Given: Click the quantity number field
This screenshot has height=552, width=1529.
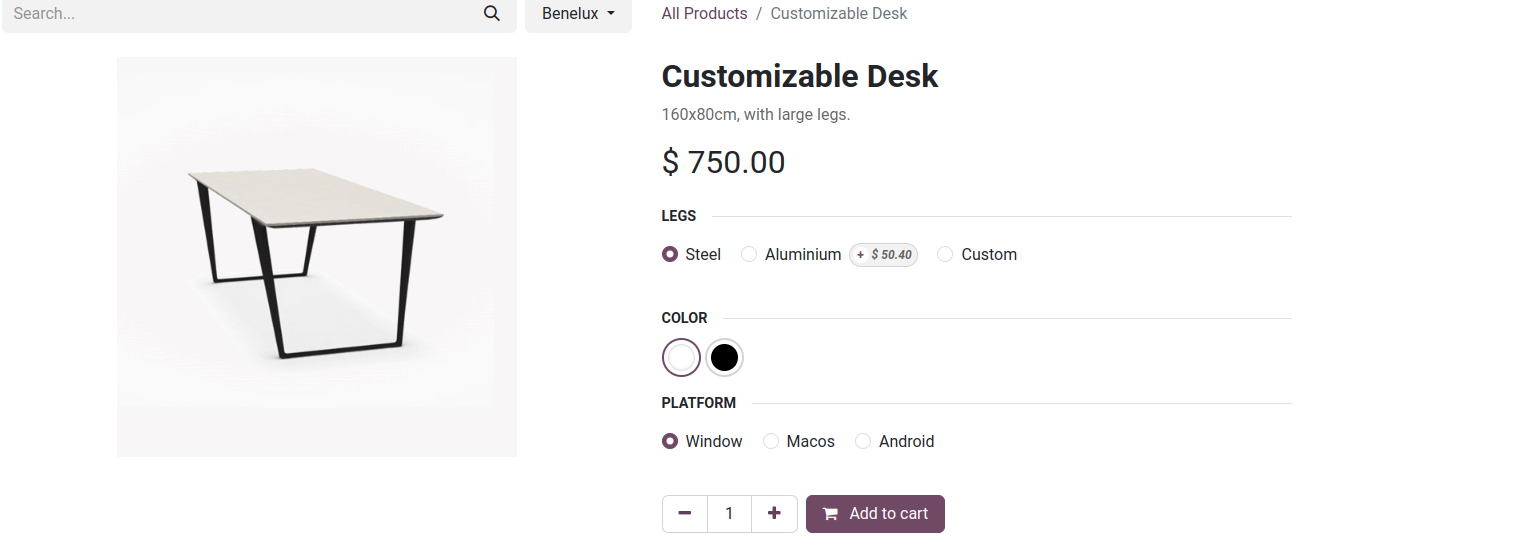Looking at the screenshot, I should (x=729, y=514).
